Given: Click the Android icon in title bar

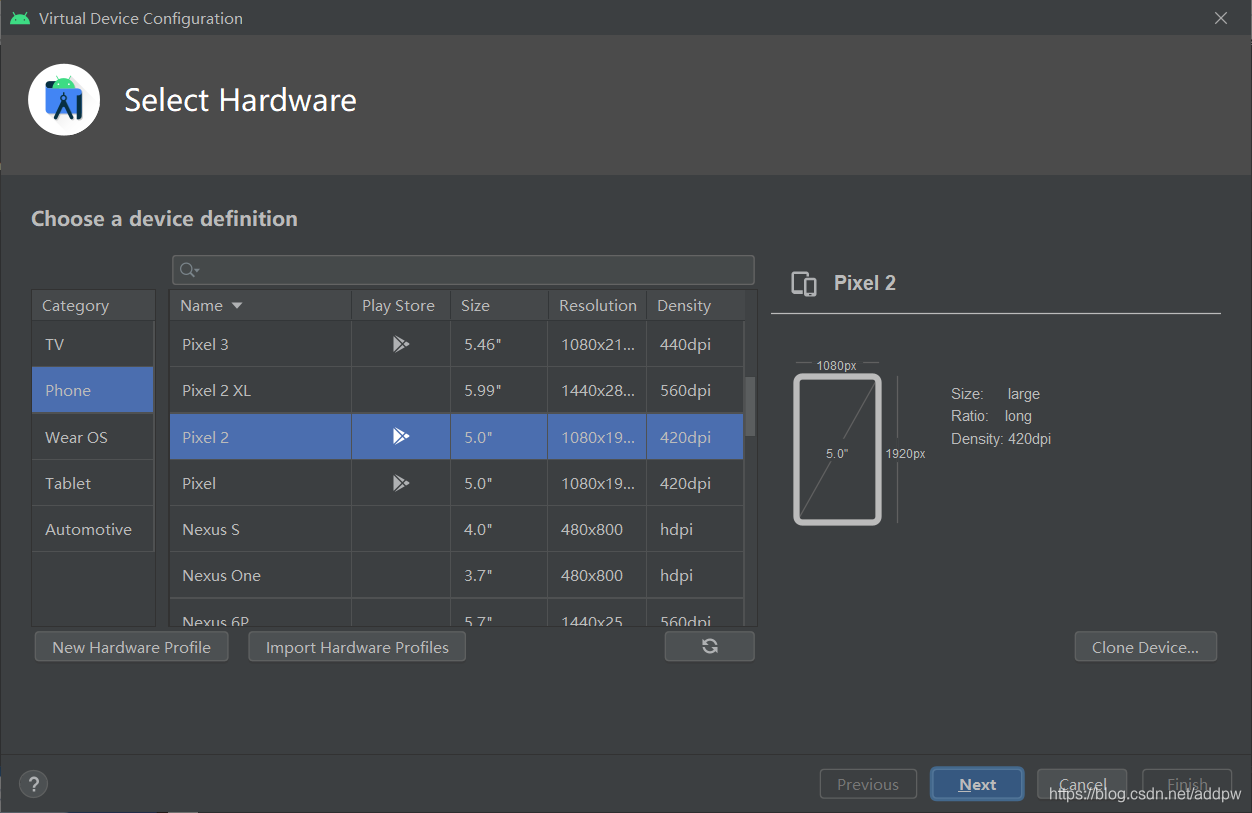Looking at the screenshot, I should 20,18.
